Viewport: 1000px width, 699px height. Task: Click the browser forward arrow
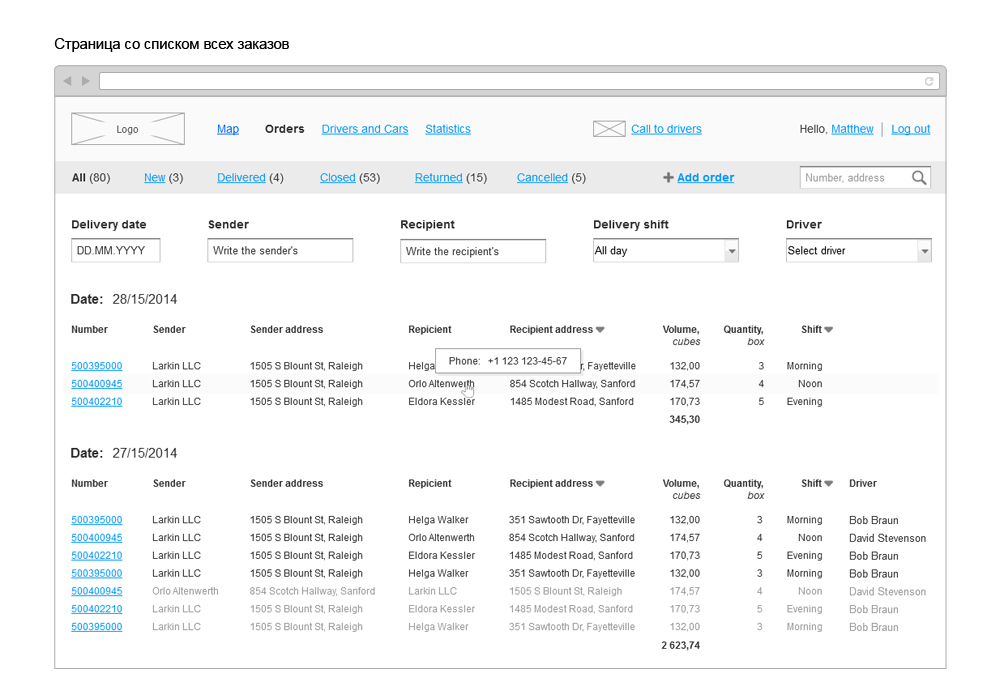pos(86,81)
